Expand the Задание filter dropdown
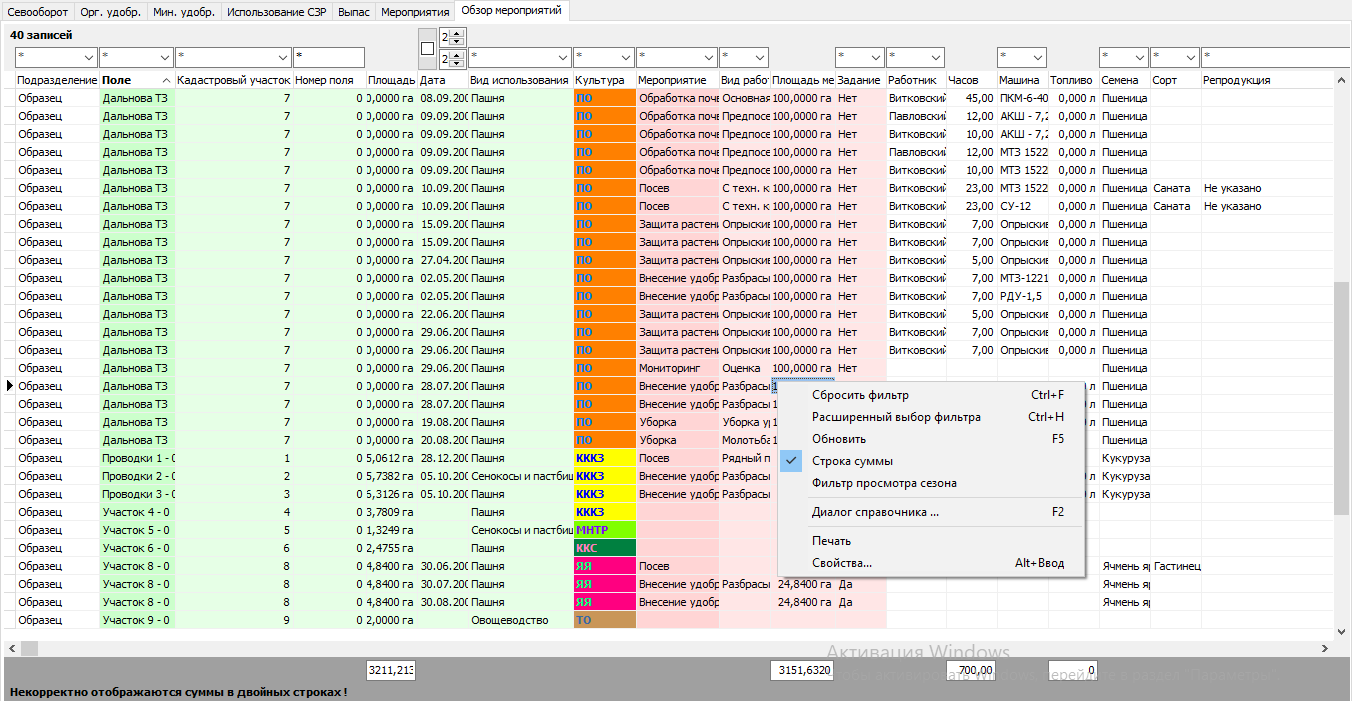 tap(874, 58)
